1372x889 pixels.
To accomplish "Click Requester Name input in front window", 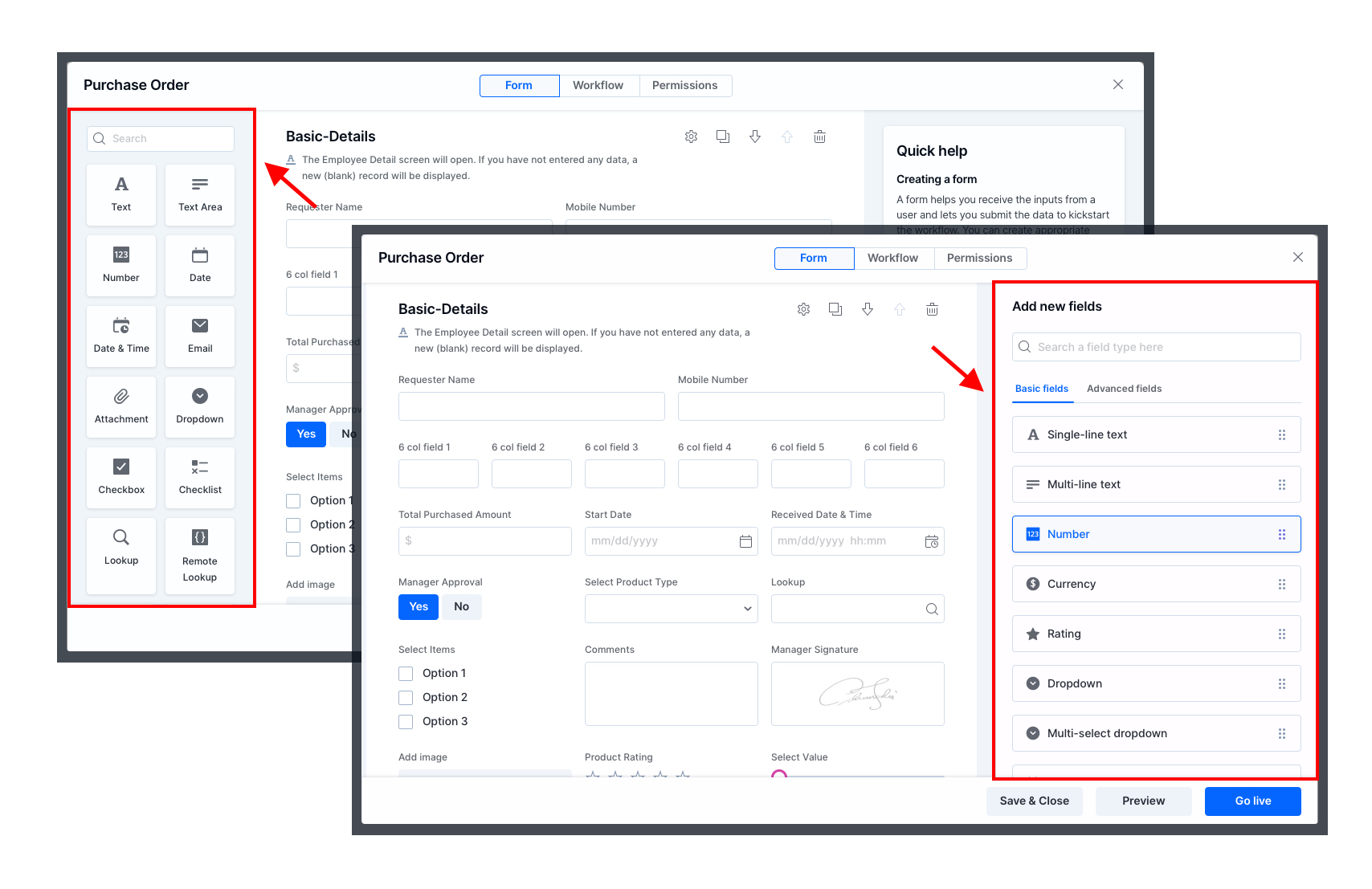I will click(x=532, y=406).
